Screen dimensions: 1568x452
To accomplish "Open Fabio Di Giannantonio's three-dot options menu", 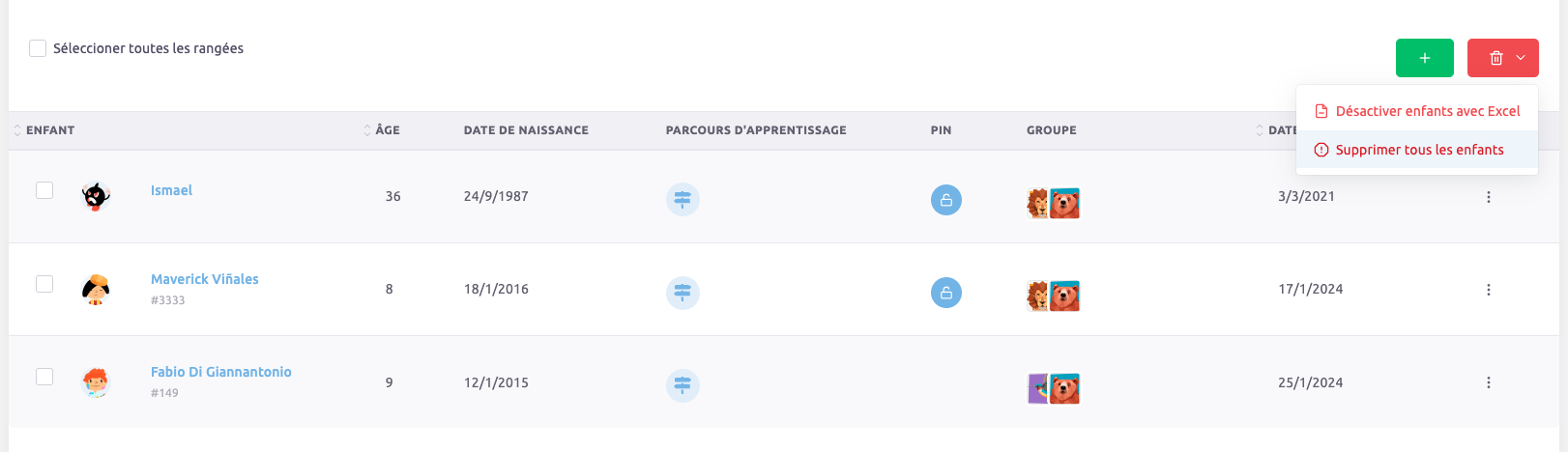I will [1488, 382].
